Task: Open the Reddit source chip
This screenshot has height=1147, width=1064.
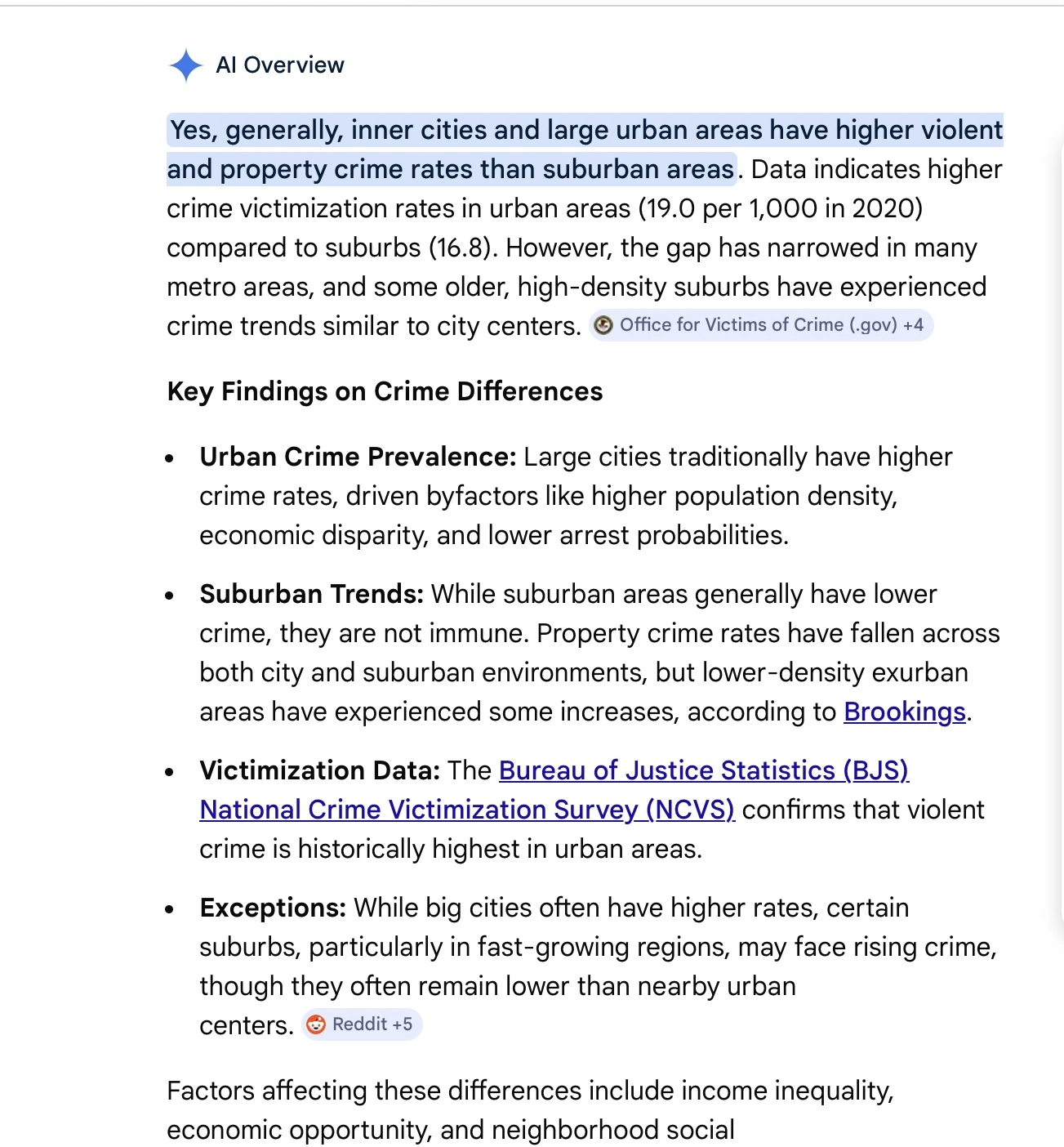Action: pyautogui.click(x=359, y=1024)
